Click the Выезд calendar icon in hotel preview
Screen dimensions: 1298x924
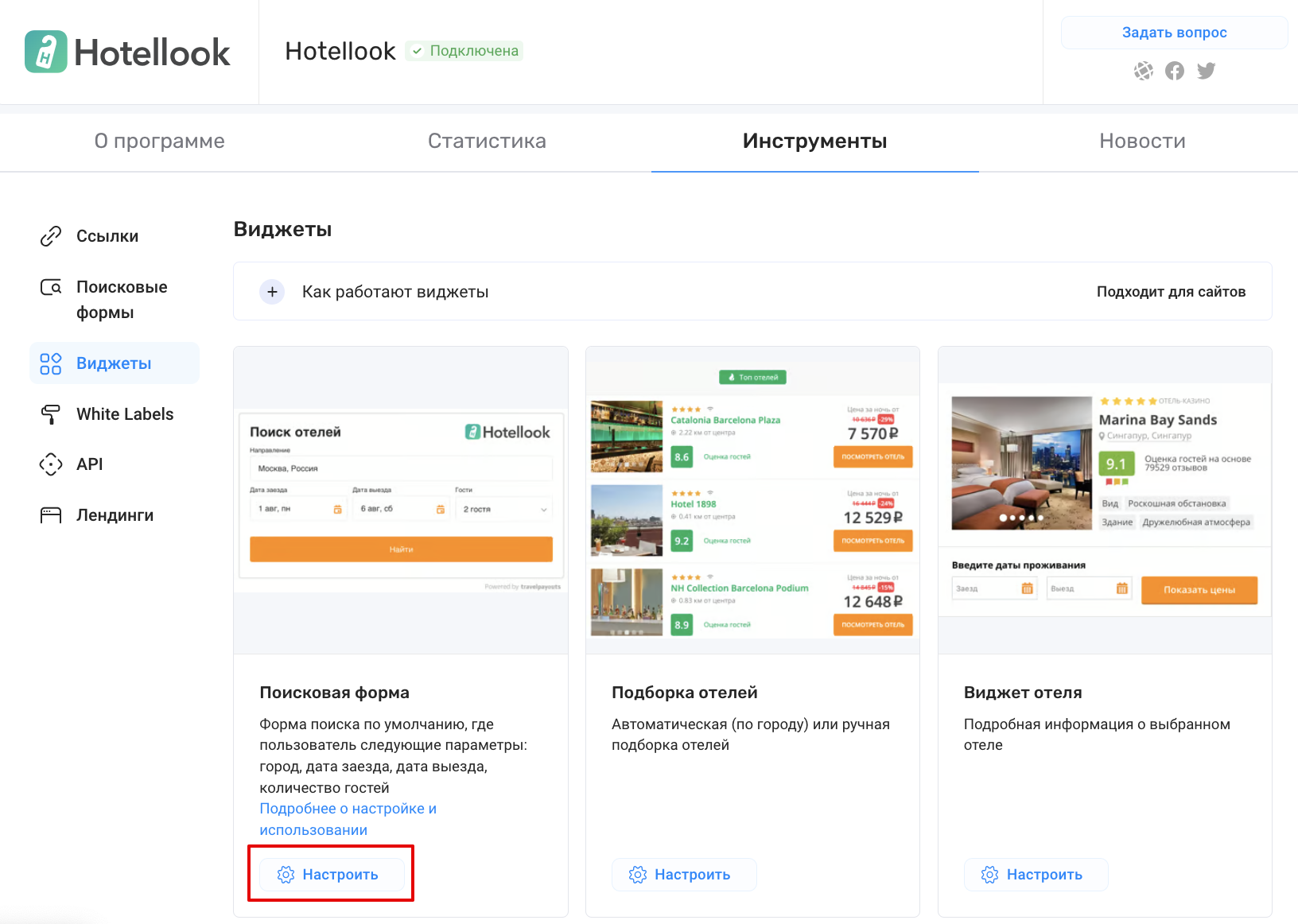pos(1121,588)
